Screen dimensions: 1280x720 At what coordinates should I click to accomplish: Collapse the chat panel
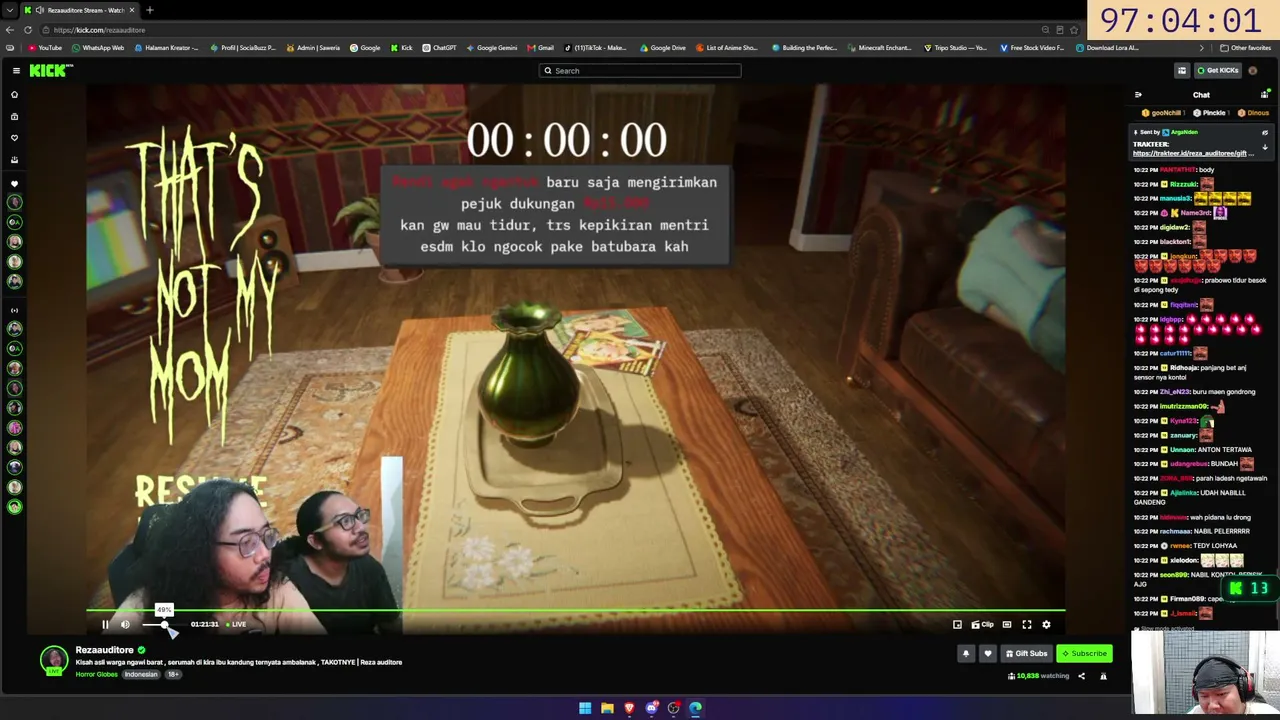1138,95
